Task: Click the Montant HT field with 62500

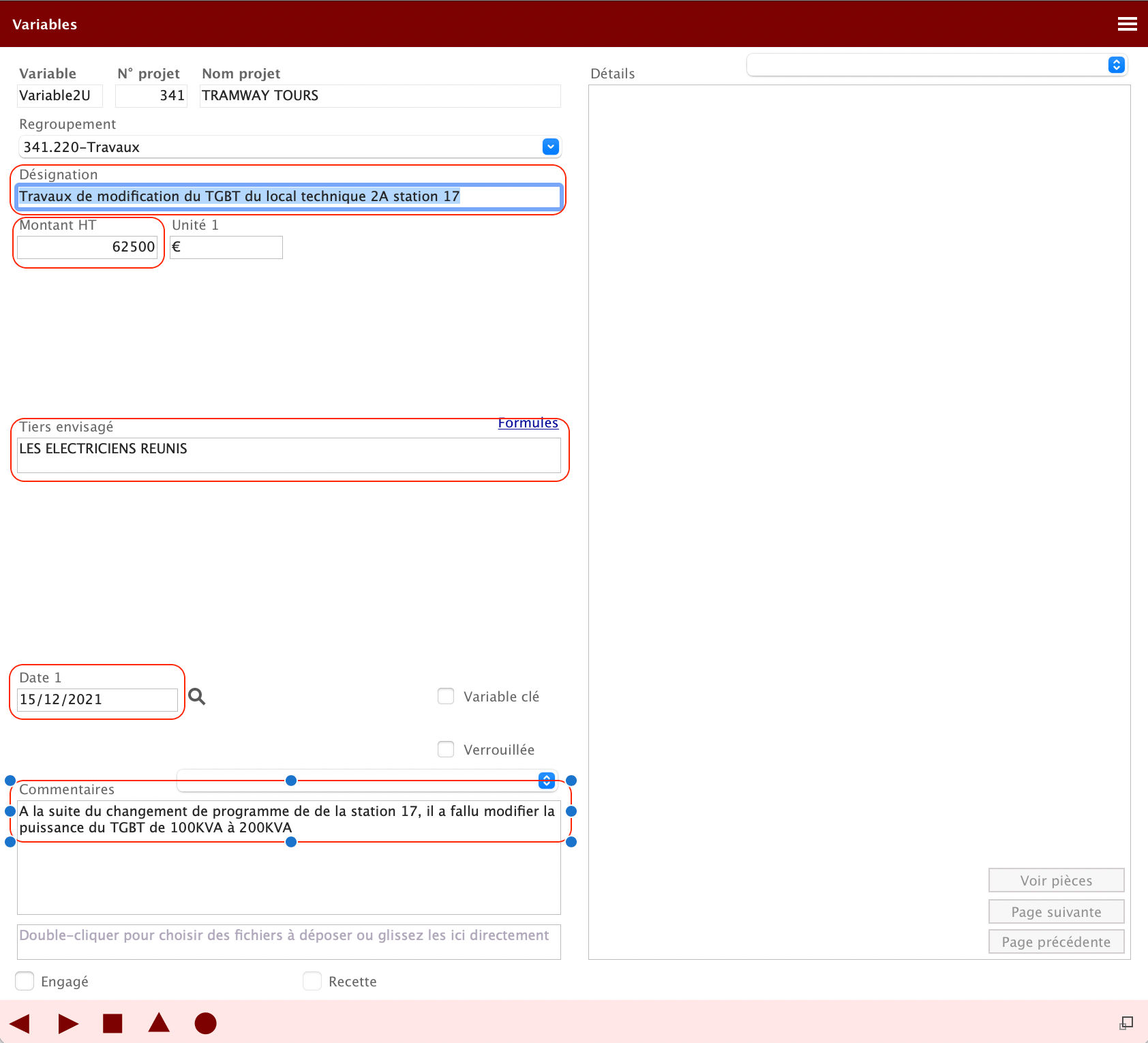Action: (x=87, y=247)
